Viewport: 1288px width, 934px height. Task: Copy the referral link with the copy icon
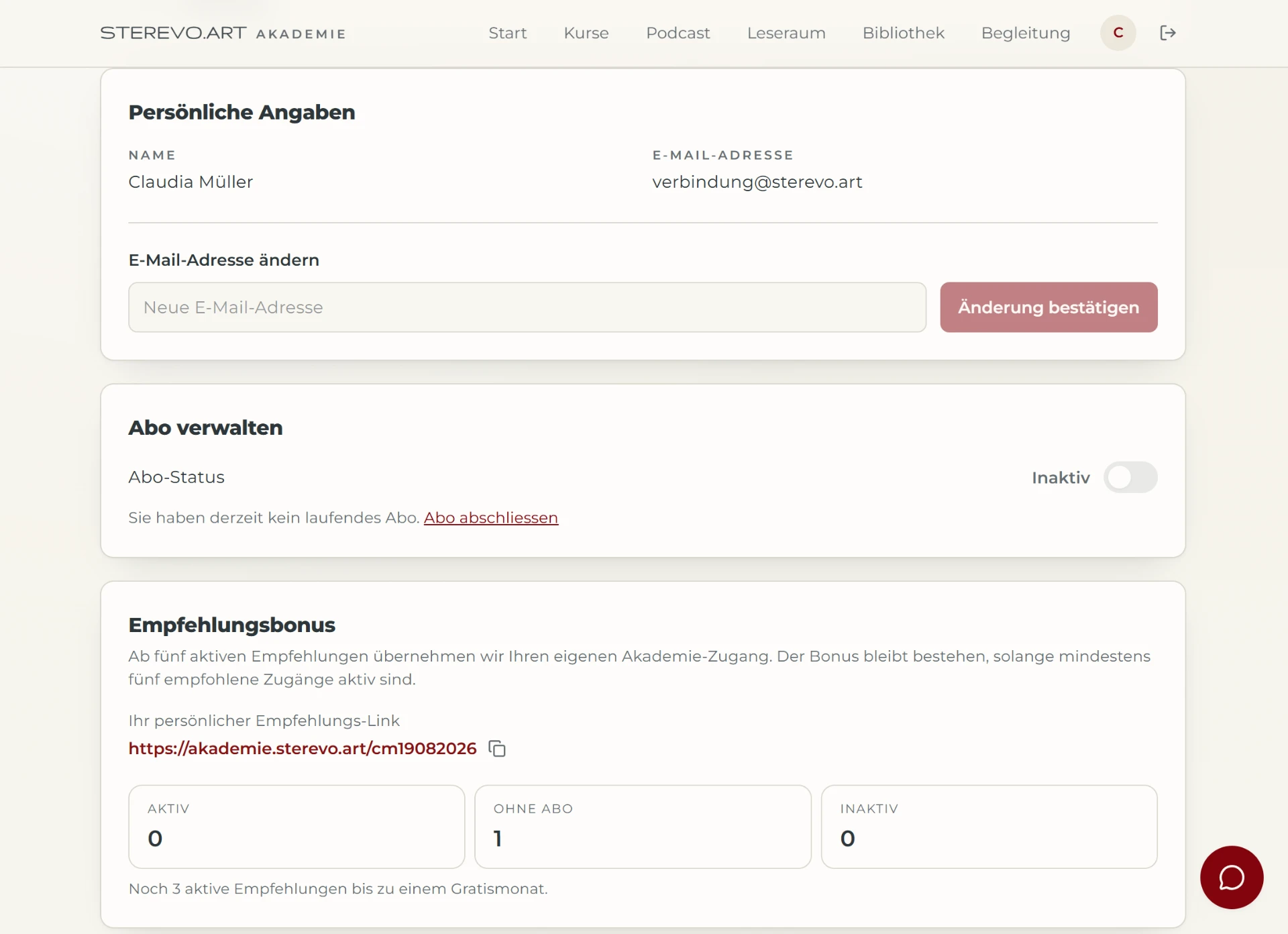click(497, 749)
